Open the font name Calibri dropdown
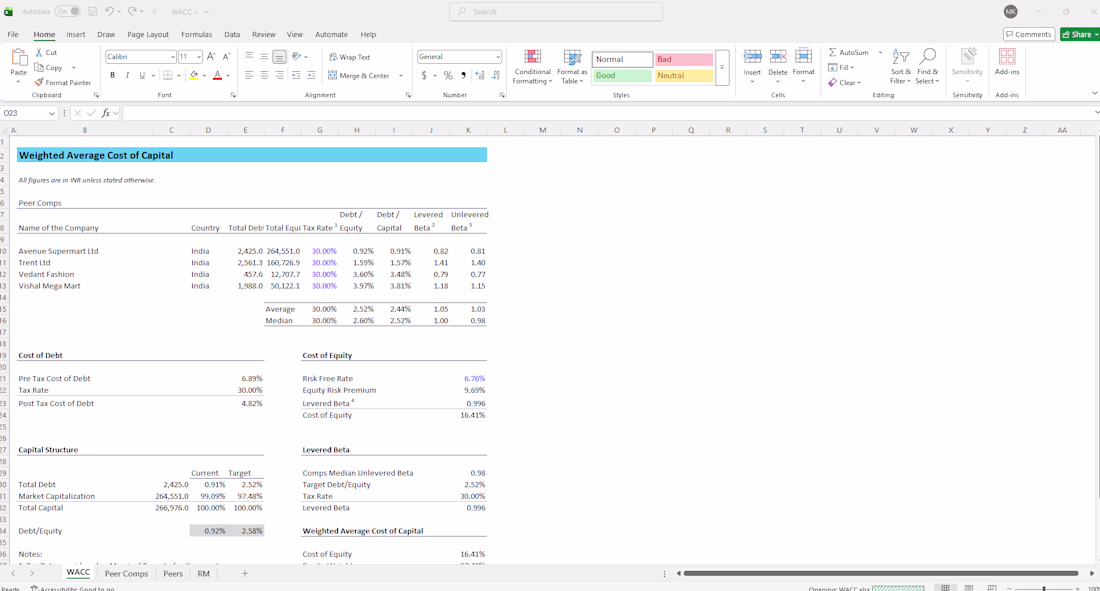The width and height of the screenshot is (1100, 591). tap(173, 57)
